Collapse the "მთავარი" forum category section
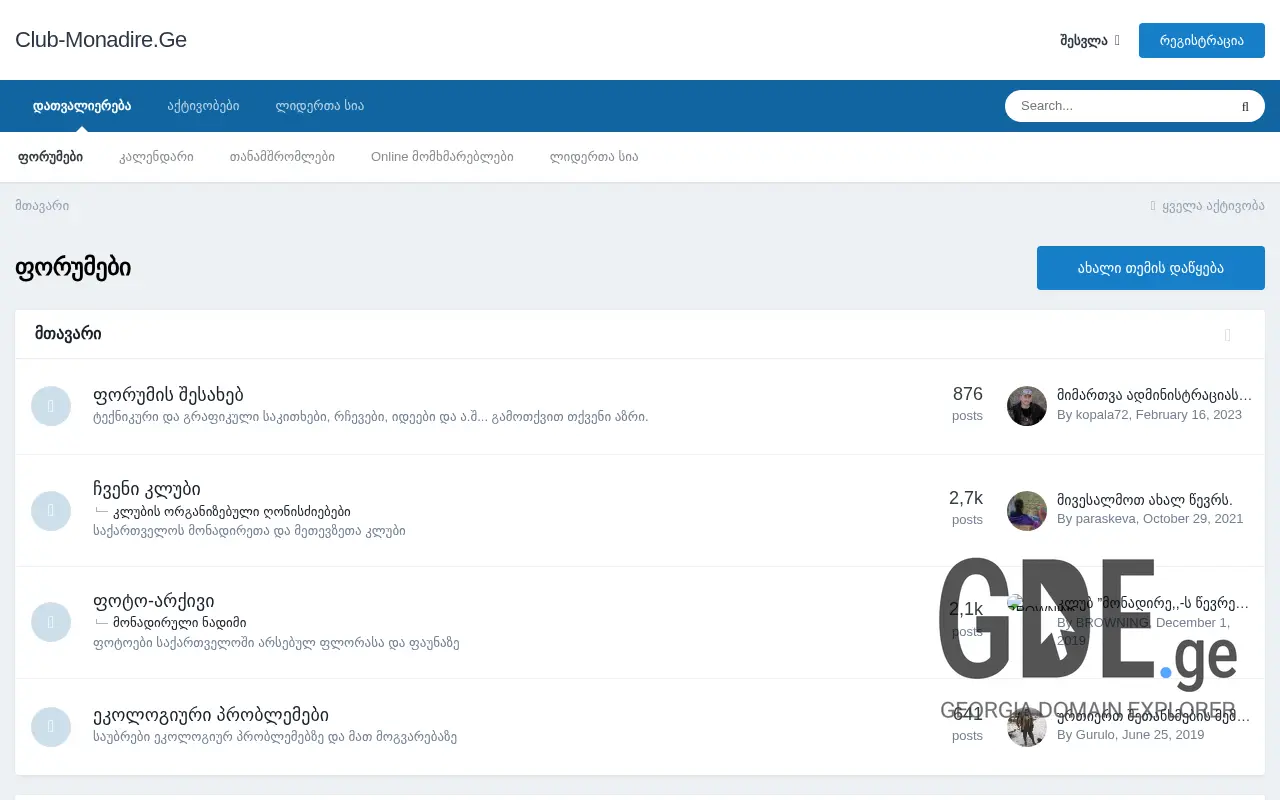The image size is (1280, 800). 1228,335
